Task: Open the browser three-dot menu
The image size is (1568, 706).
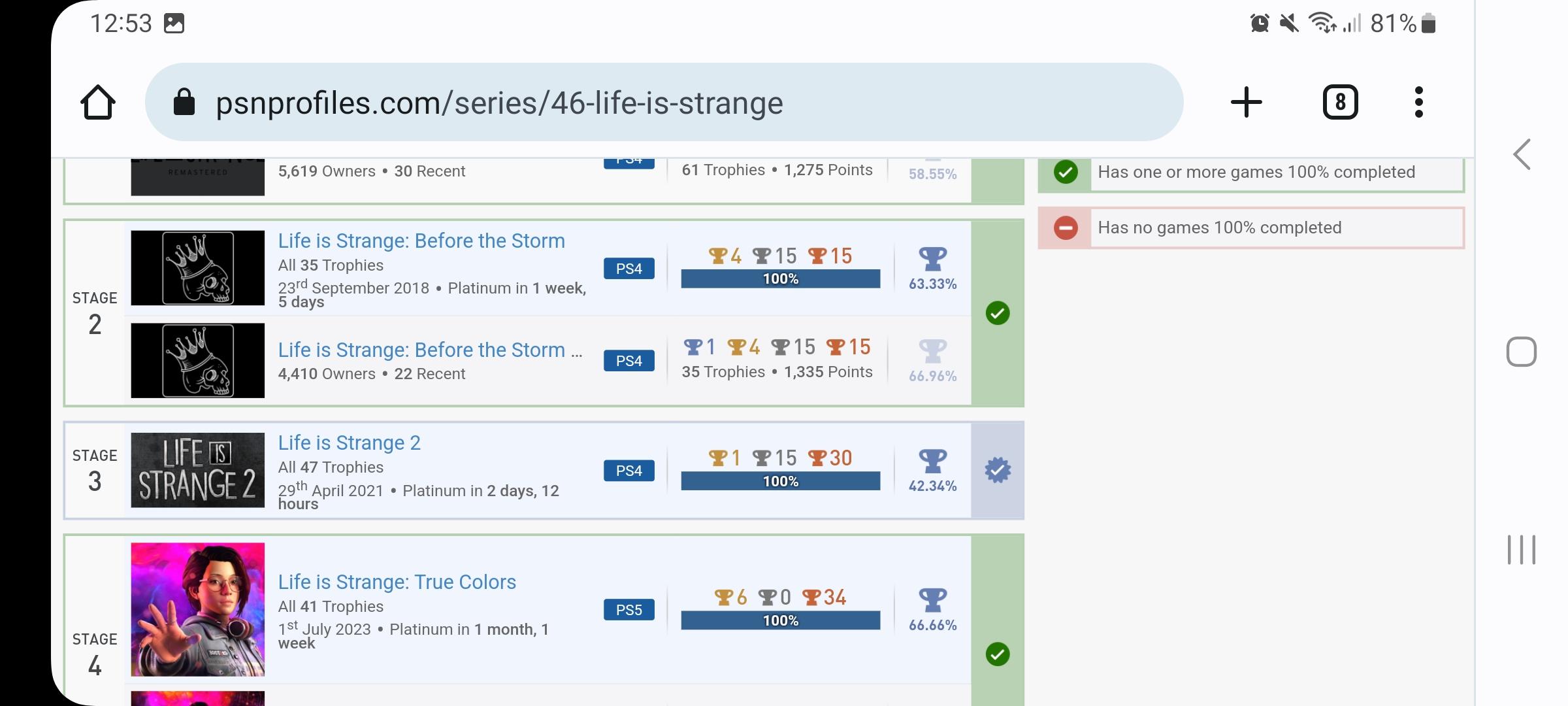Action: (x=1418, y=103)
